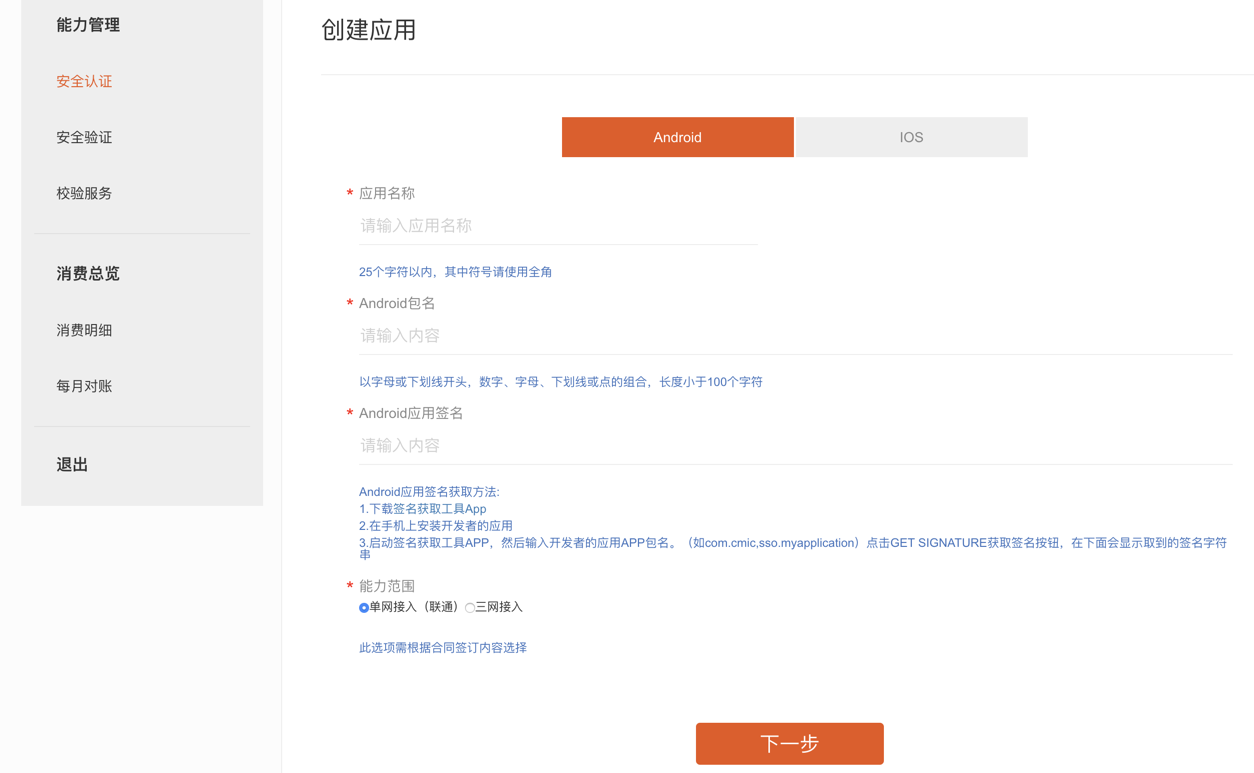The image size is (1254, 773).
Task: Click the 能力范围 field label
Action: click(x=387, y=586)
